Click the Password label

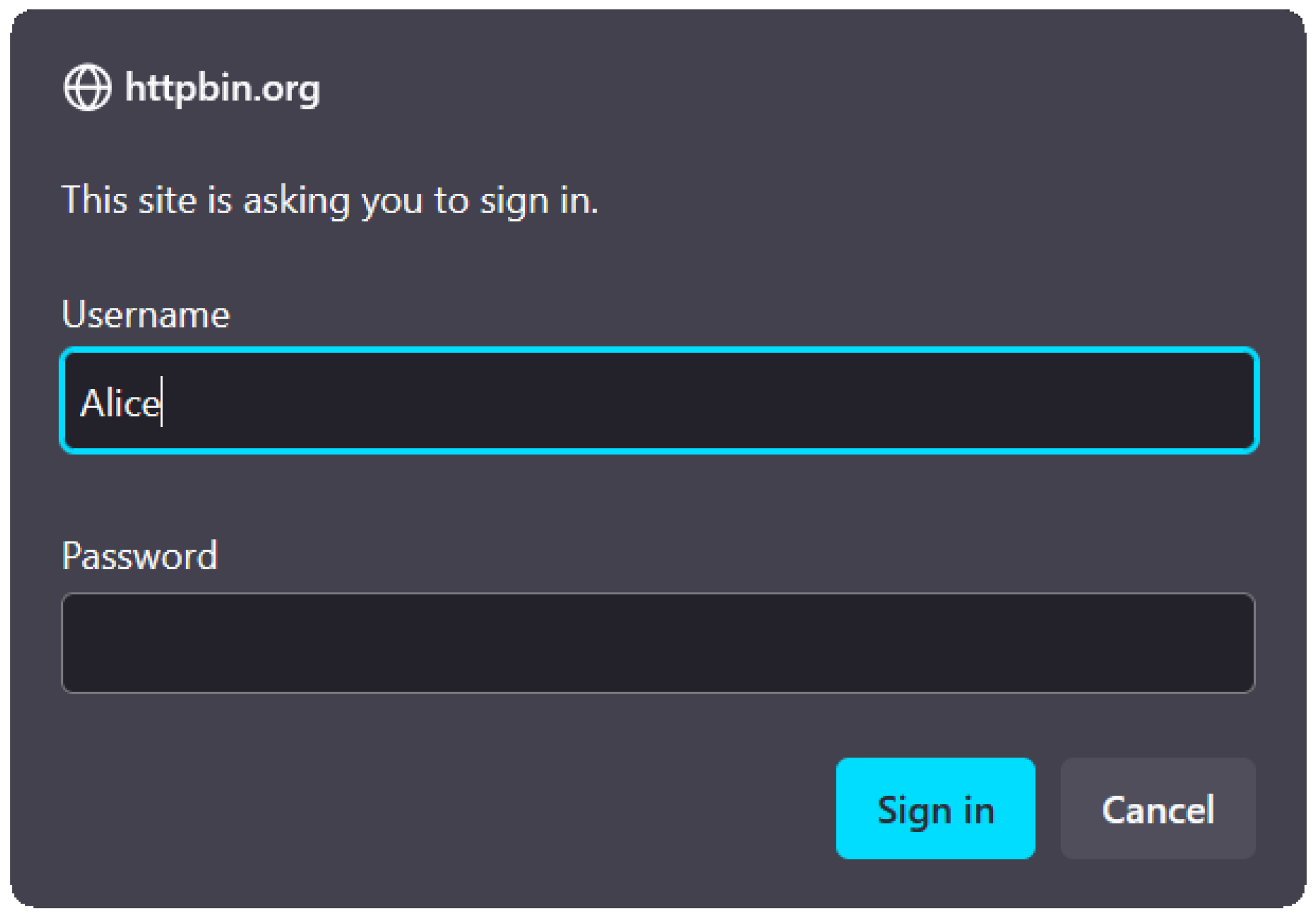coord(139,556)
